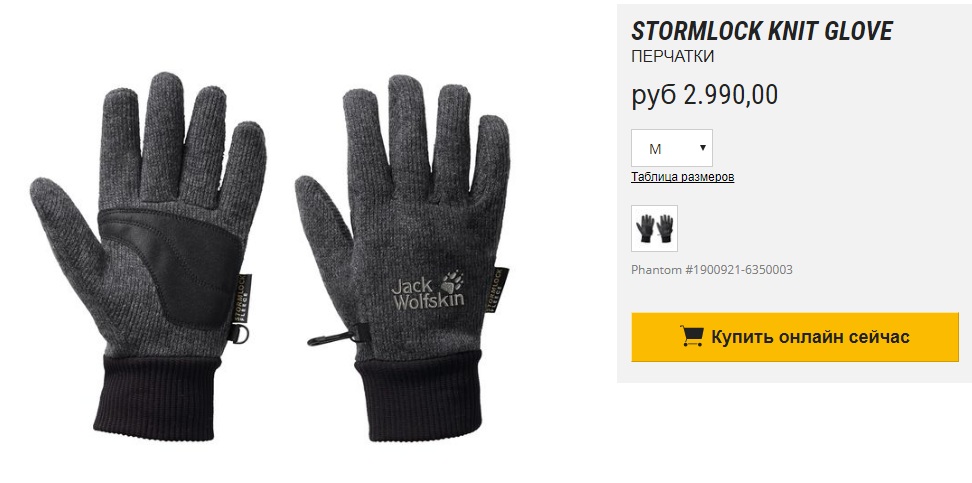Click the size dropdown arrow
The image size is (972, 483).
[702, 148]
